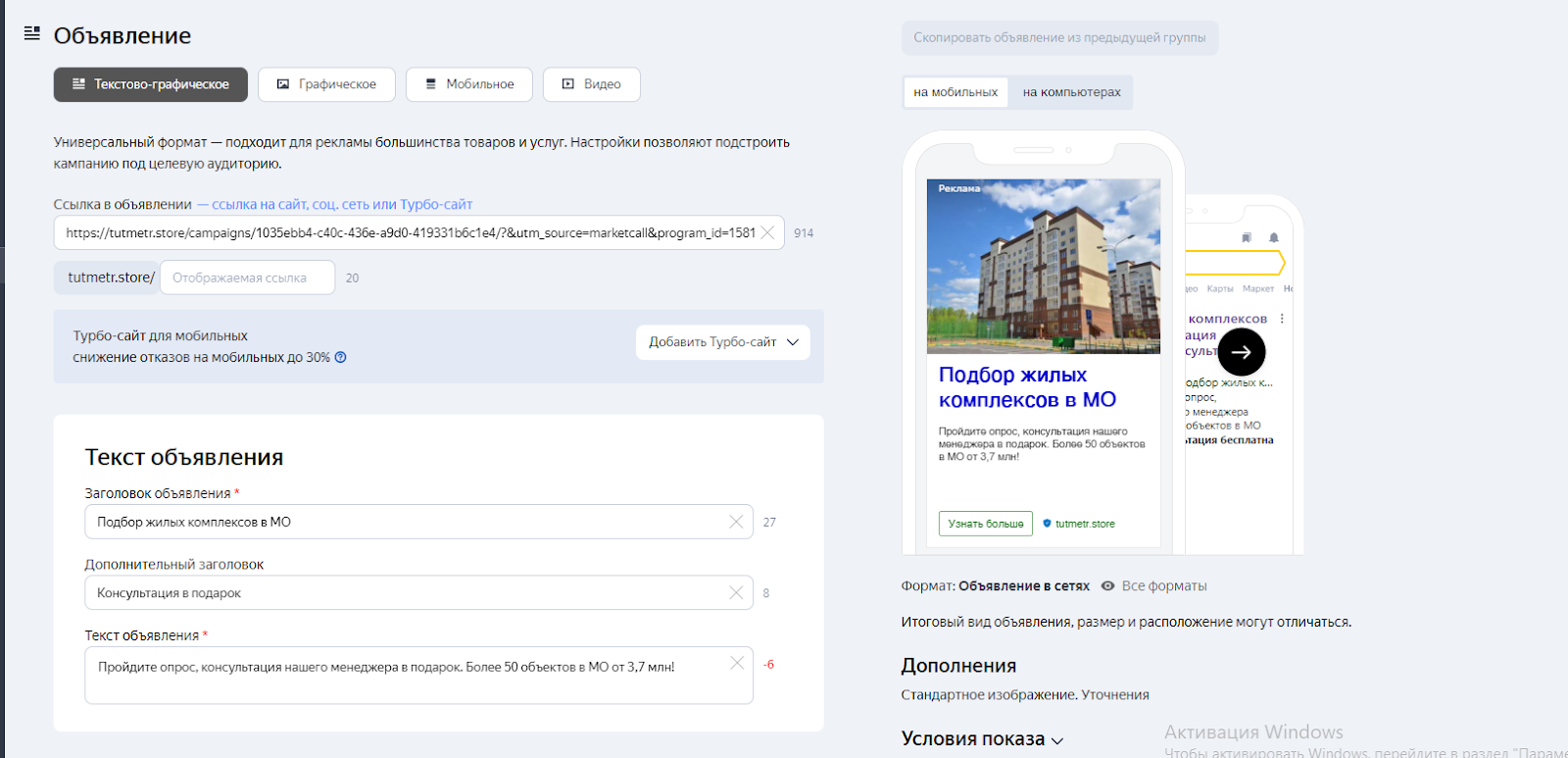Show the на мобильных preview tab

[x=955, y=92]
